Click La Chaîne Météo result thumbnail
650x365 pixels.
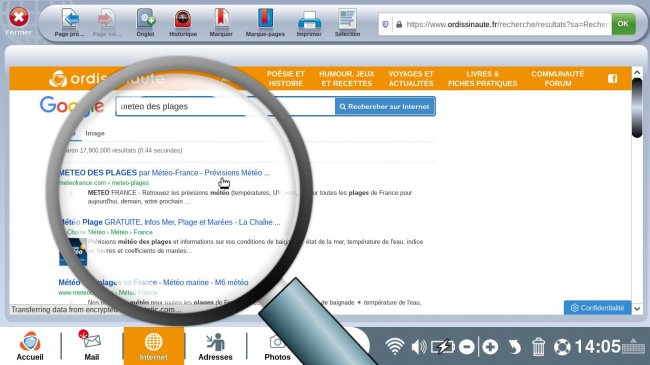pos(73,252)
